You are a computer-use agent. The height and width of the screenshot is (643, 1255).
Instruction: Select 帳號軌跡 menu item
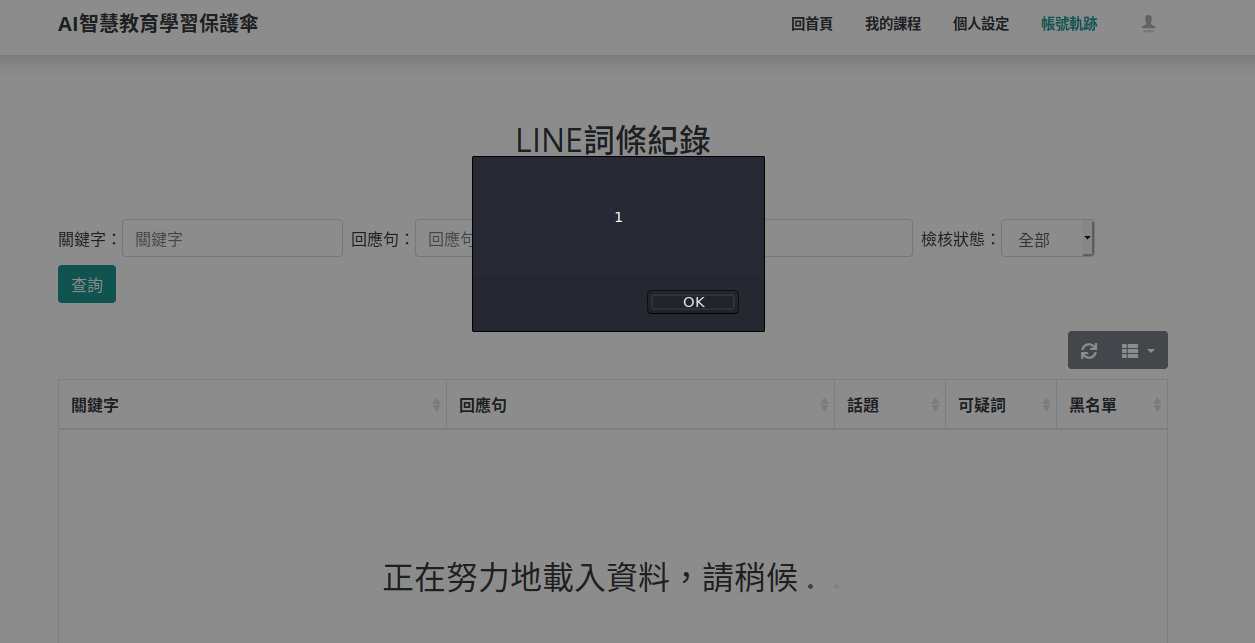[x=1069, y=24]
